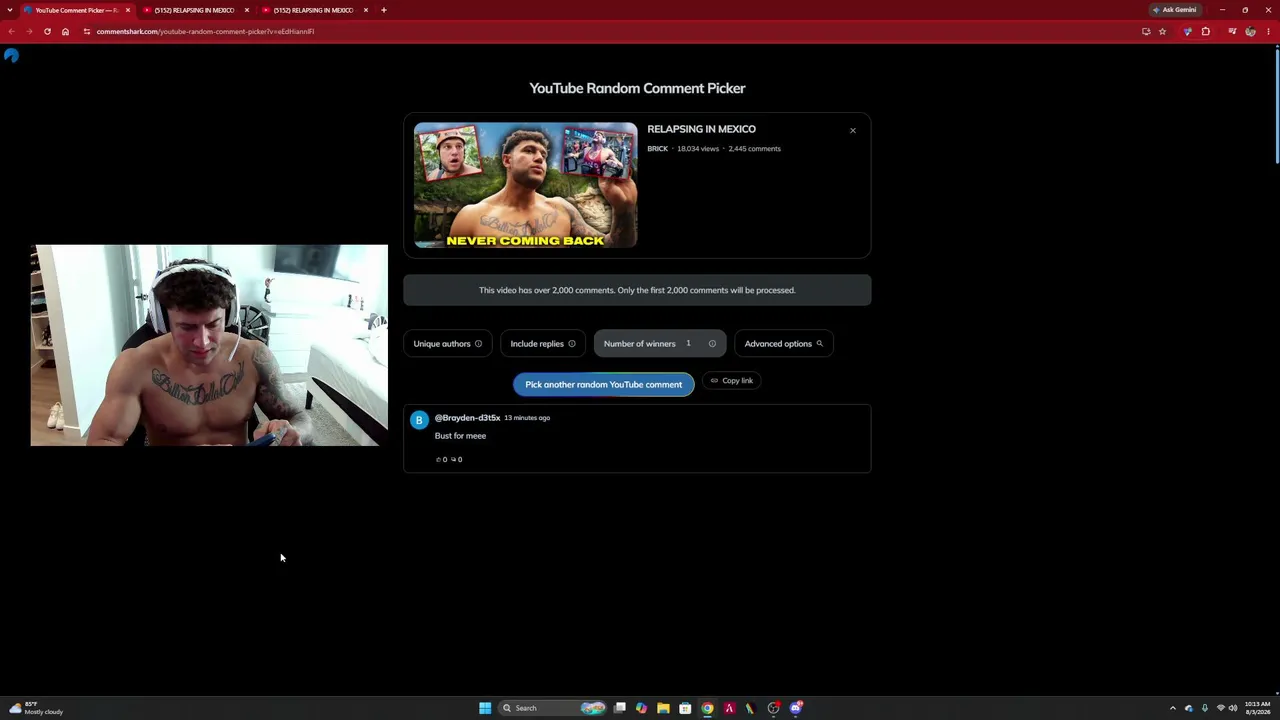The width and height of the screenshot is (1280, 720).
Task: Open Task View on the taskbar
Action: coord(620,708)
